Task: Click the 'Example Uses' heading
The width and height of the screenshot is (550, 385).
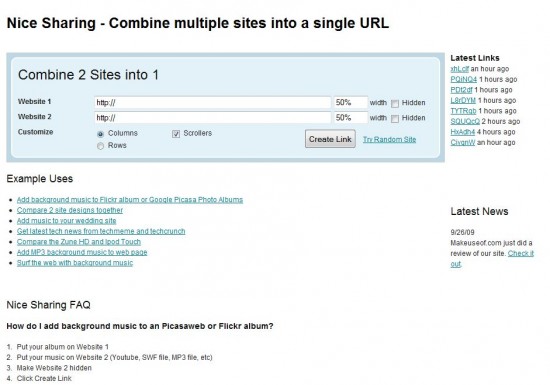Action: [x=40, y=178]
